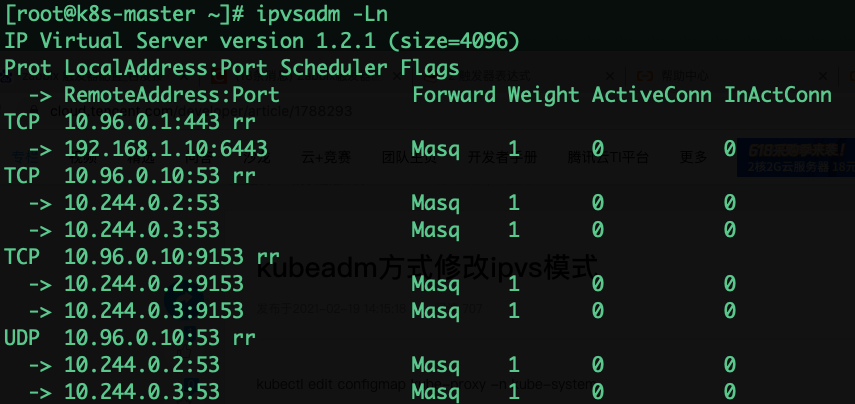Click the 192.168.1.10:6443 remote address

166,148
